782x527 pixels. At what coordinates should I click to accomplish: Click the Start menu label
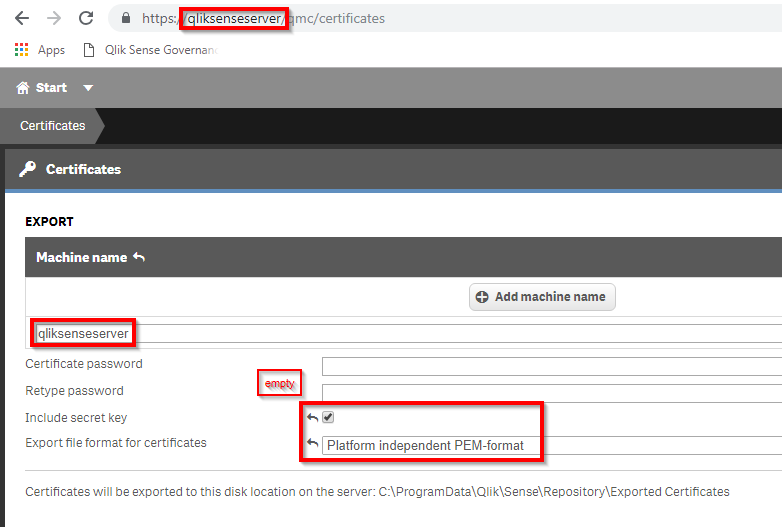(51, 88)
